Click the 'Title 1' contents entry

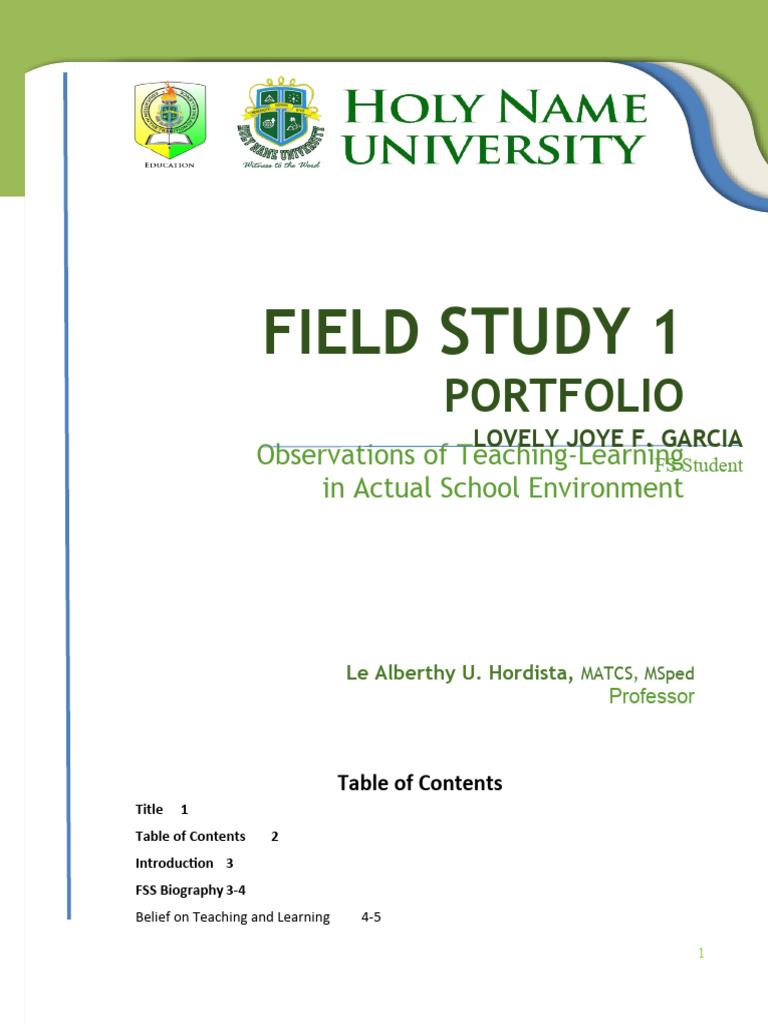(x=161, y=810)
